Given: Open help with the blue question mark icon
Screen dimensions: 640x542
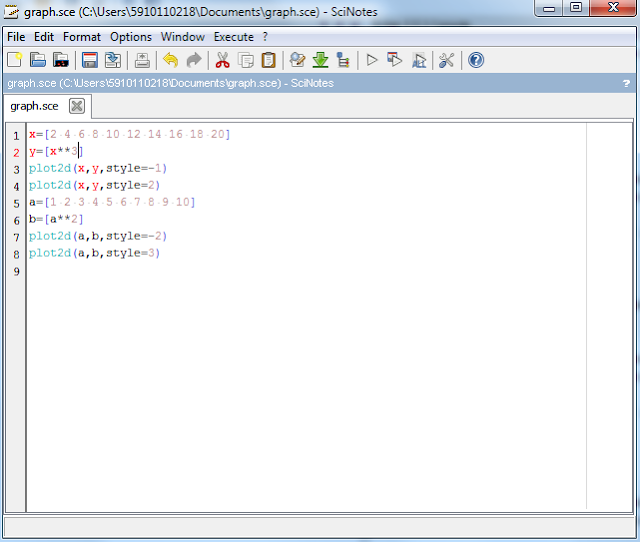Looking at the screenshot, I should tap(476, 60).
